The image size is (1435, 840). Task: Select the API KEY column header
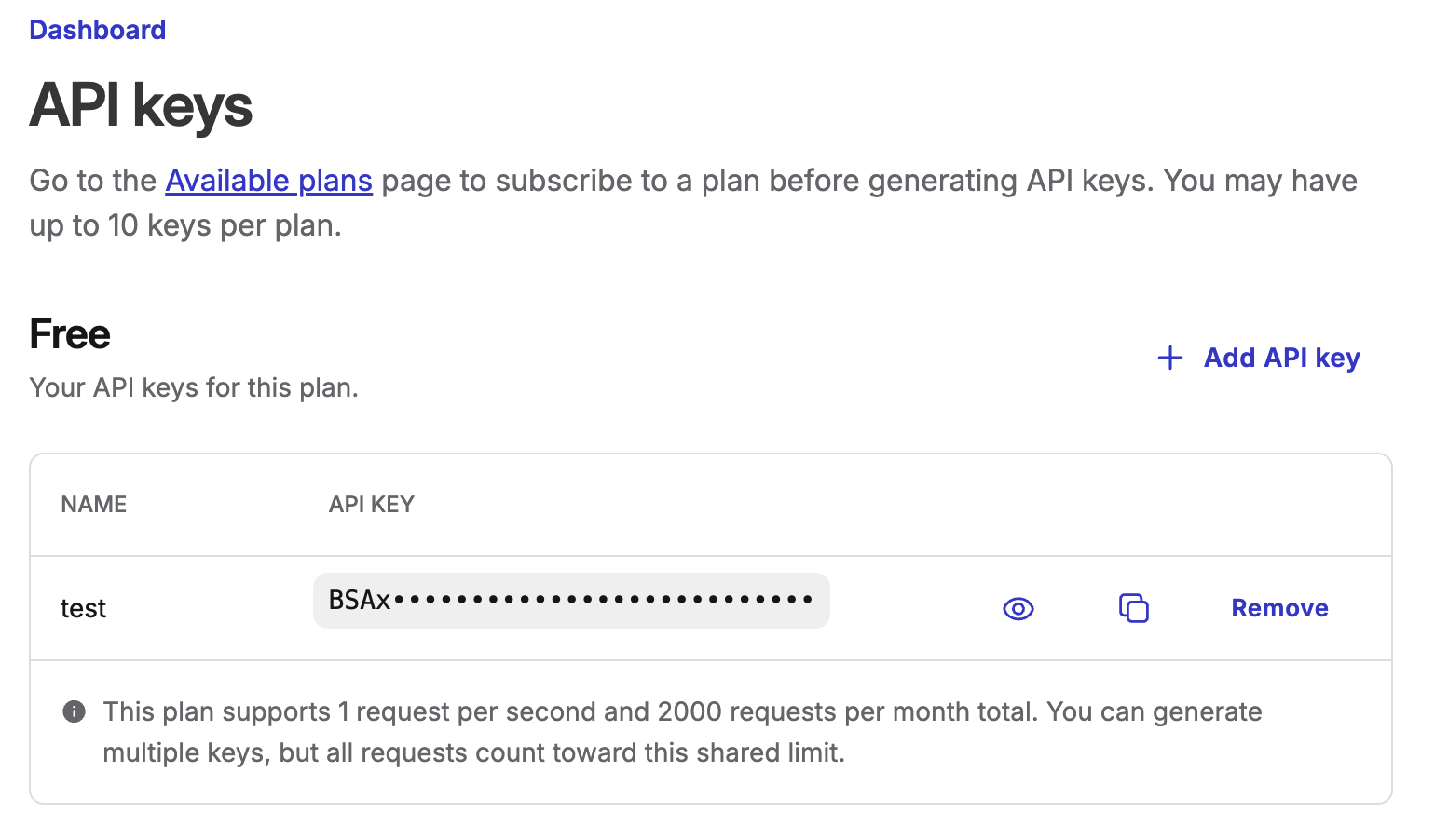coord(371,505)
